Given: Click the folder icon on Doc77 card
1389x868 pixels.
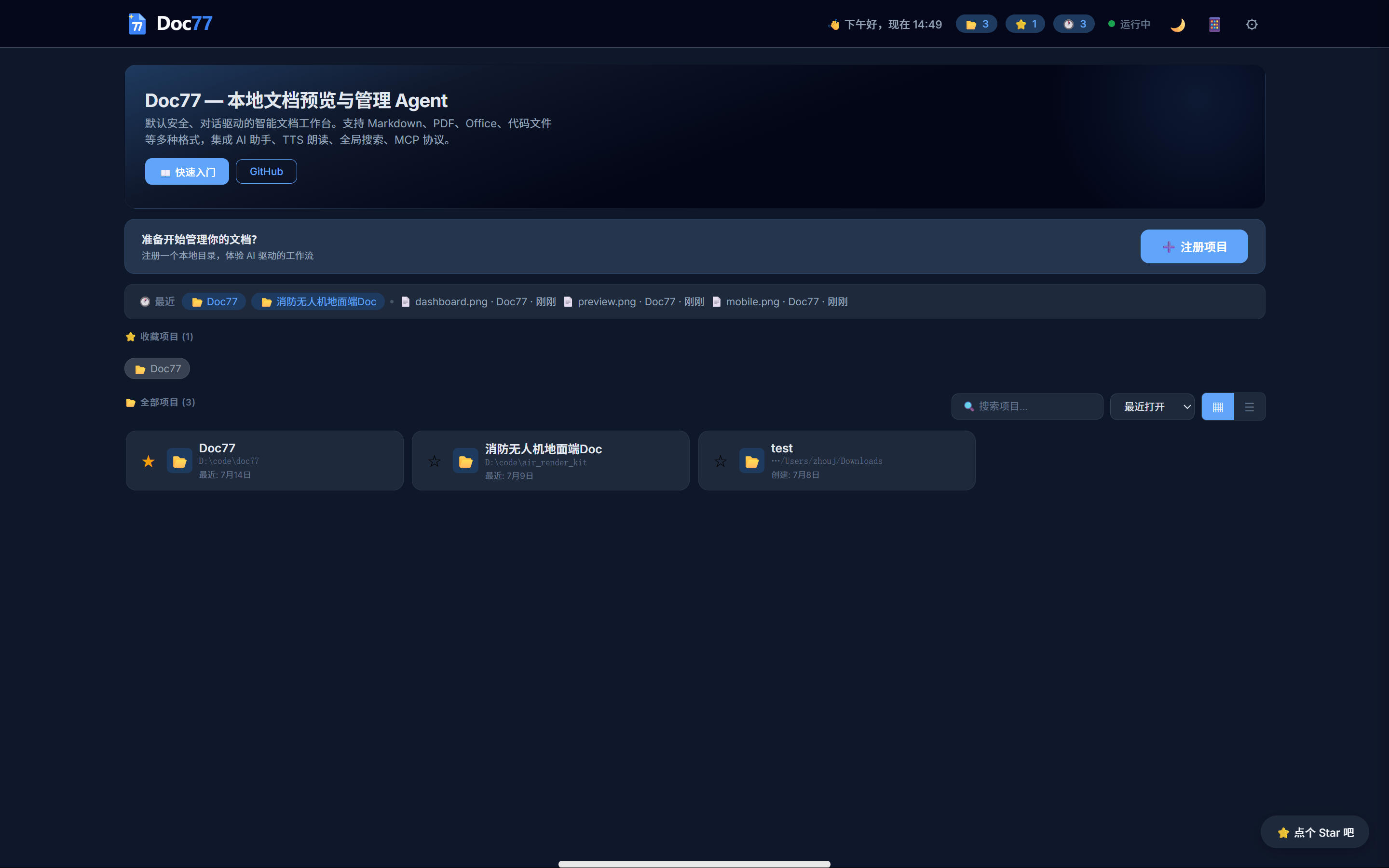Looking at the screenshot, I should [x=179, y=461].
